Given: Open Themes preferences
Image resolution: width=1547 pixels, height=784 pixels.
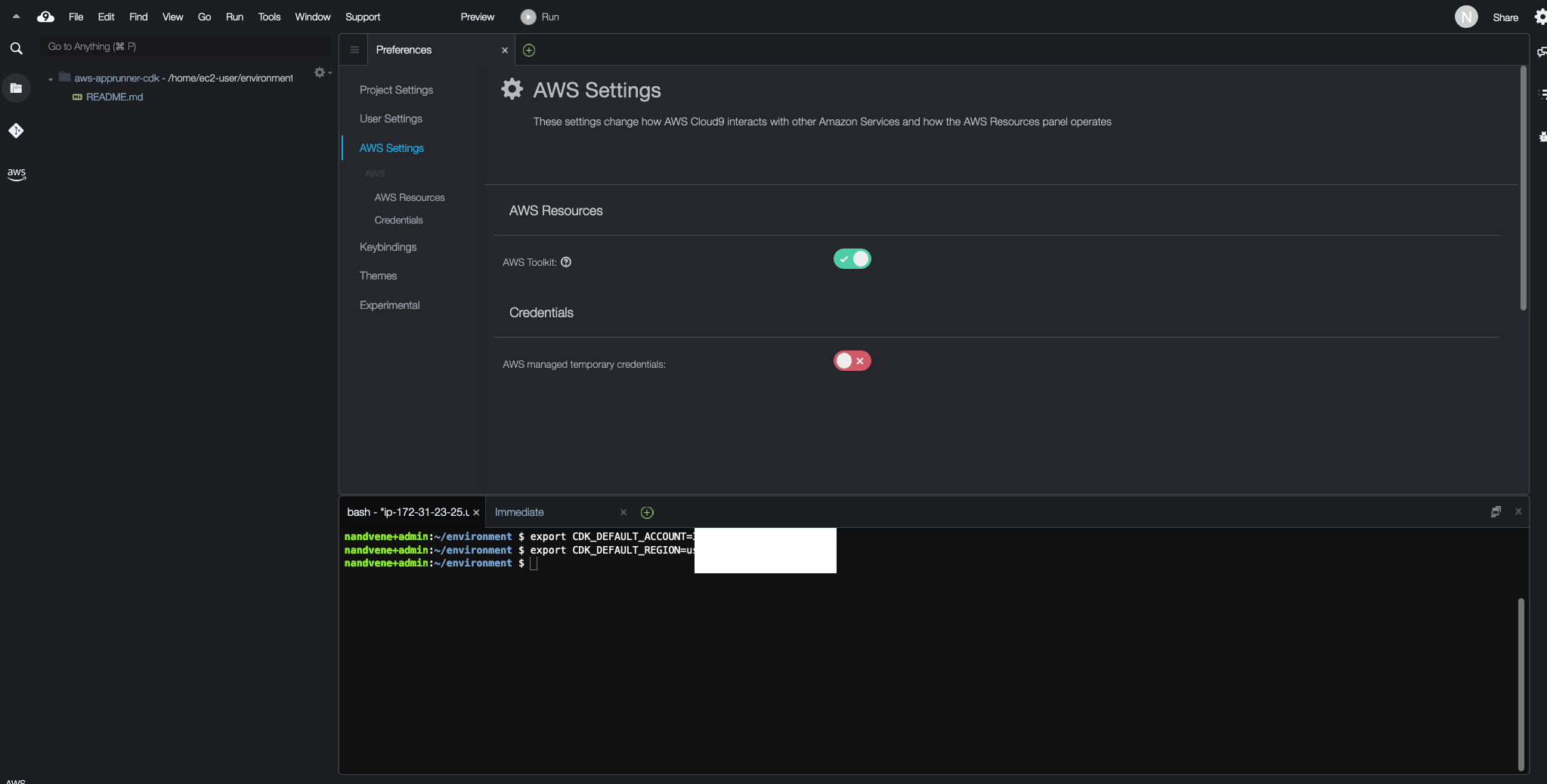Looking at the screenshot, I should pos(378,276).
